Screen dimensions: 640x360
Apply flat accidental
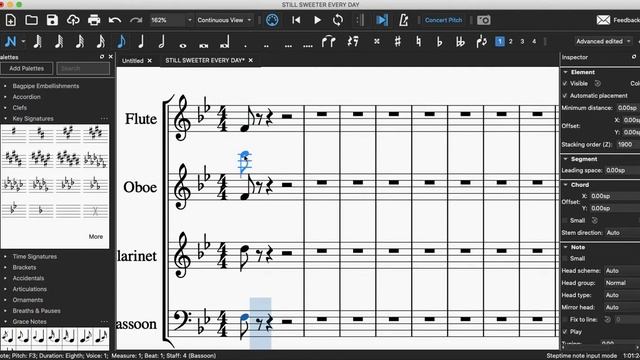click(x=439, y=41)
